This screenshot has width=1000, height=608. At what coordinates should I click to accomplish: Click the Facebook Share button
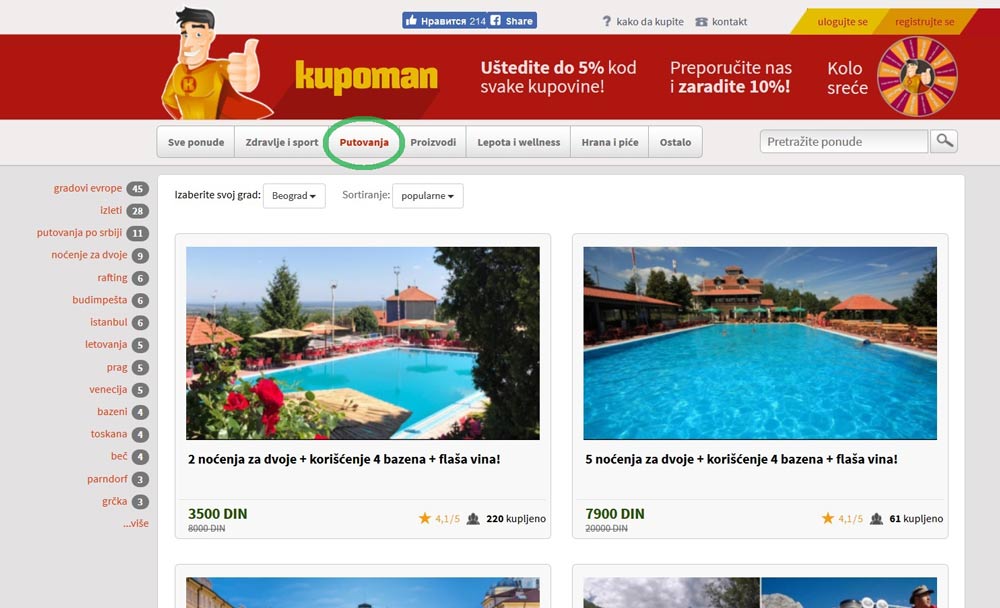512,20
